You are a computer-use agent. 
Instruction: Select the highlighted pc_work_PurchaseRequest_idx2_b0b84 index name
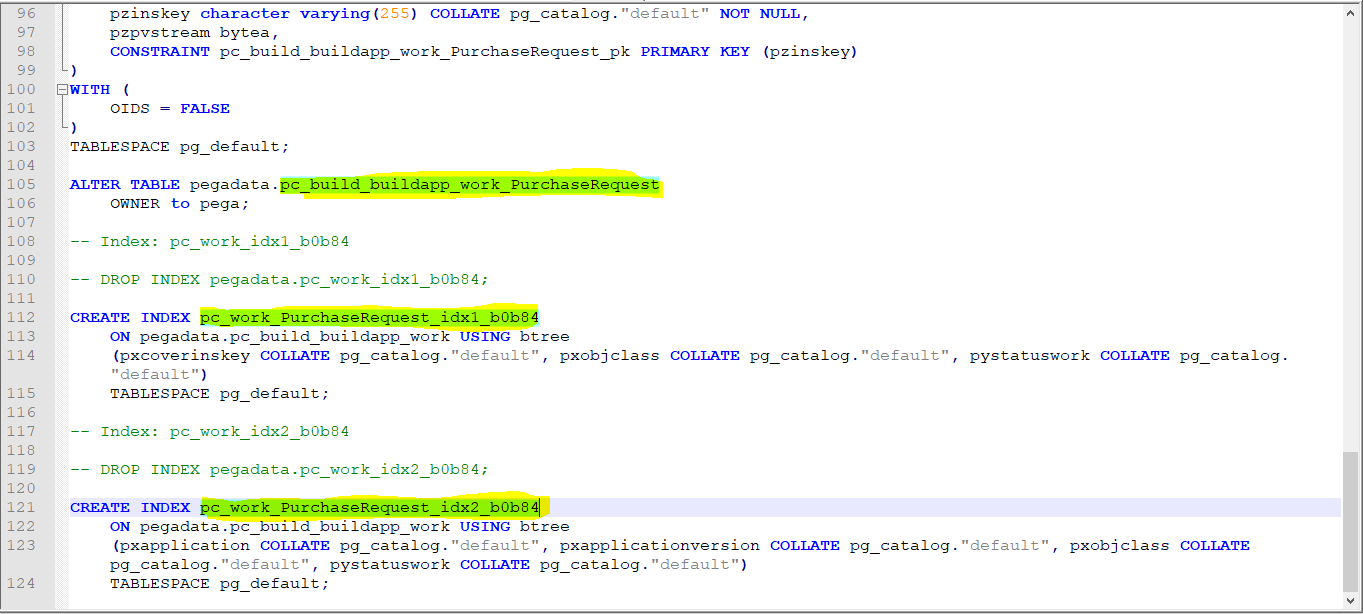368,507
